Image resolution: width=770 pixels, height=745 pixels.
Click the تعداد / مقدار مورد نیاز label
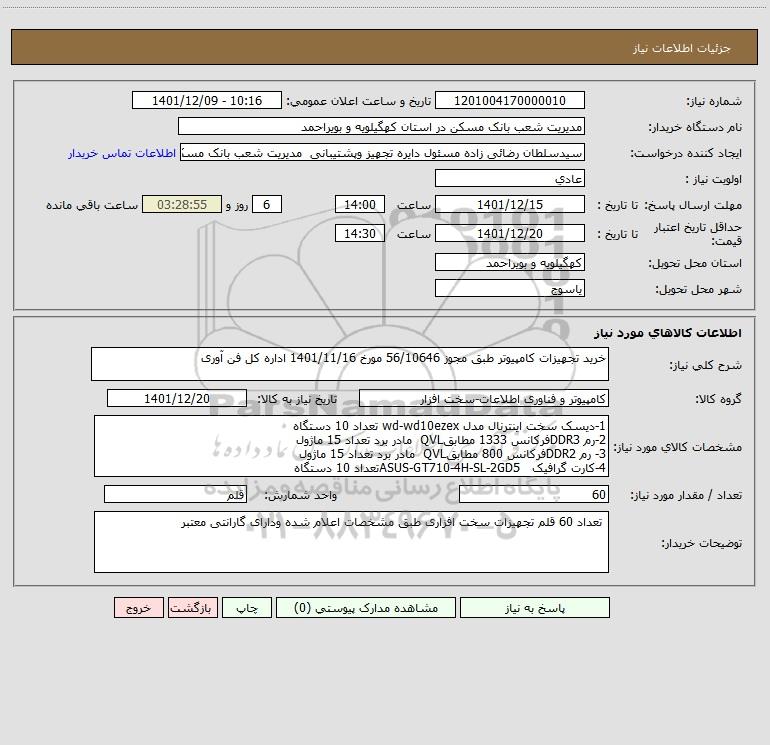[686, 495]
